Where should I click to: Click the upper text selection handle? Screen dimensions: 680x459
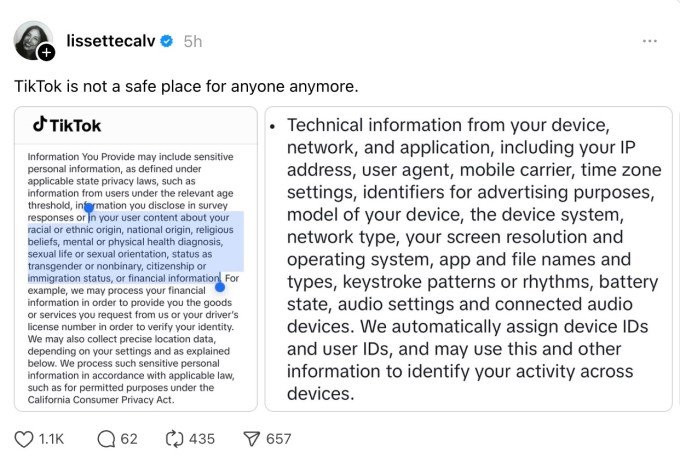click(x=88, y=209)
